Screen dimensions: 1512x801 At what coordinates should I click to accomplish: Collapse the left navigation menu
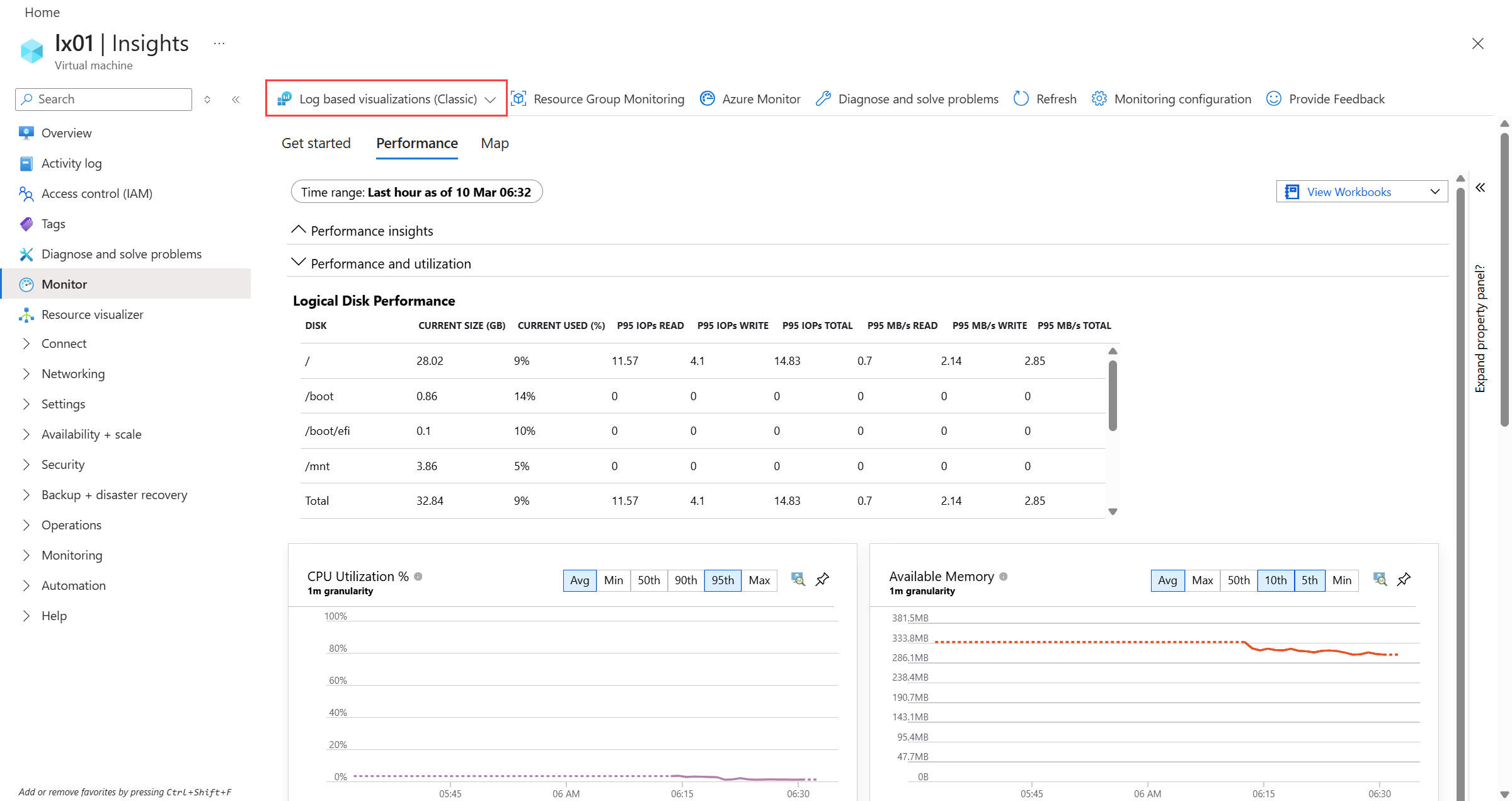point(236,100)
